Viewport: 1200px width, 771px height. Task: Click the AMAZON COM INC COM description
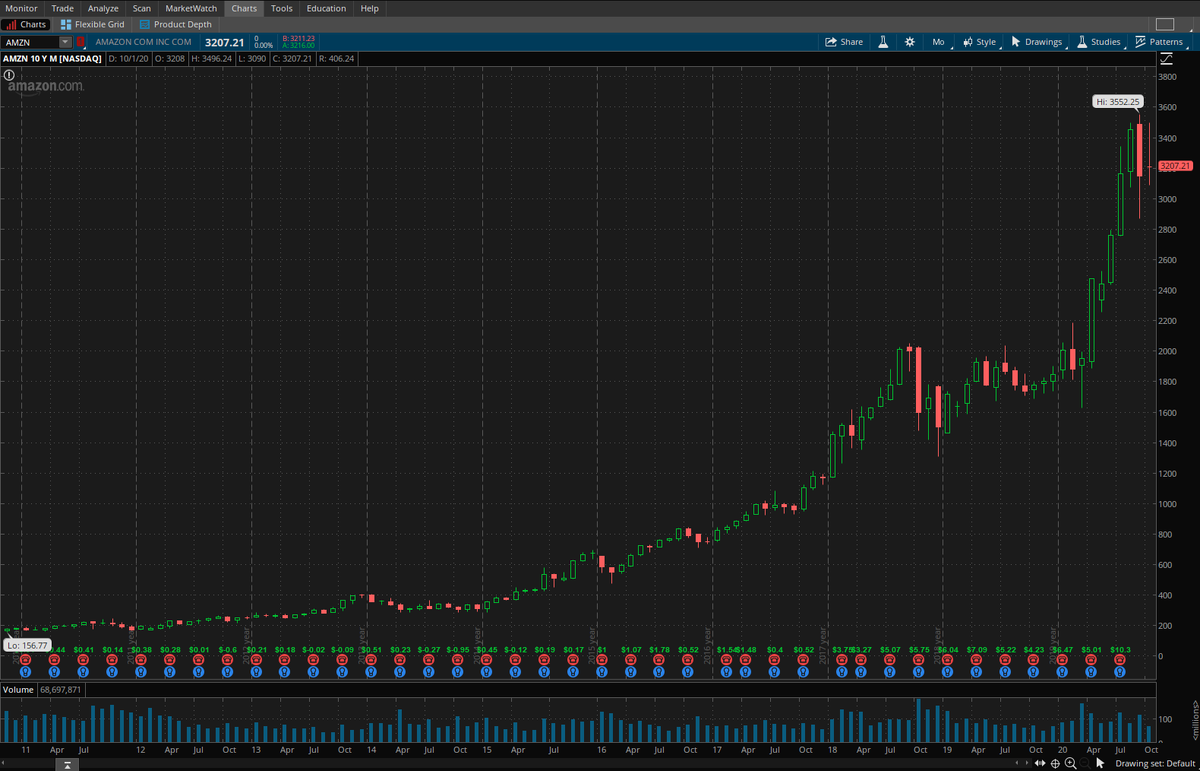[143, 42]
